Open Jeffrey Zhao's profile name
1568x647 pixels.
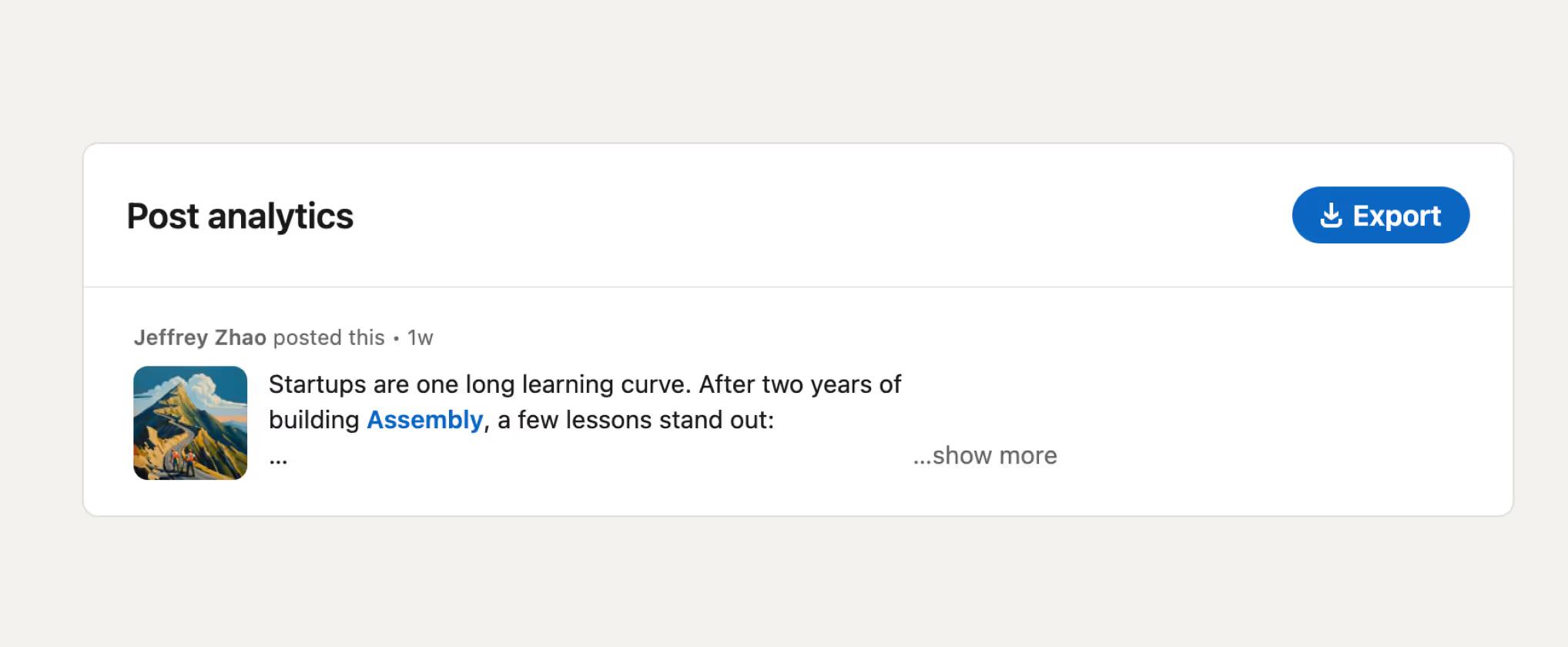[x=200, y=337]
